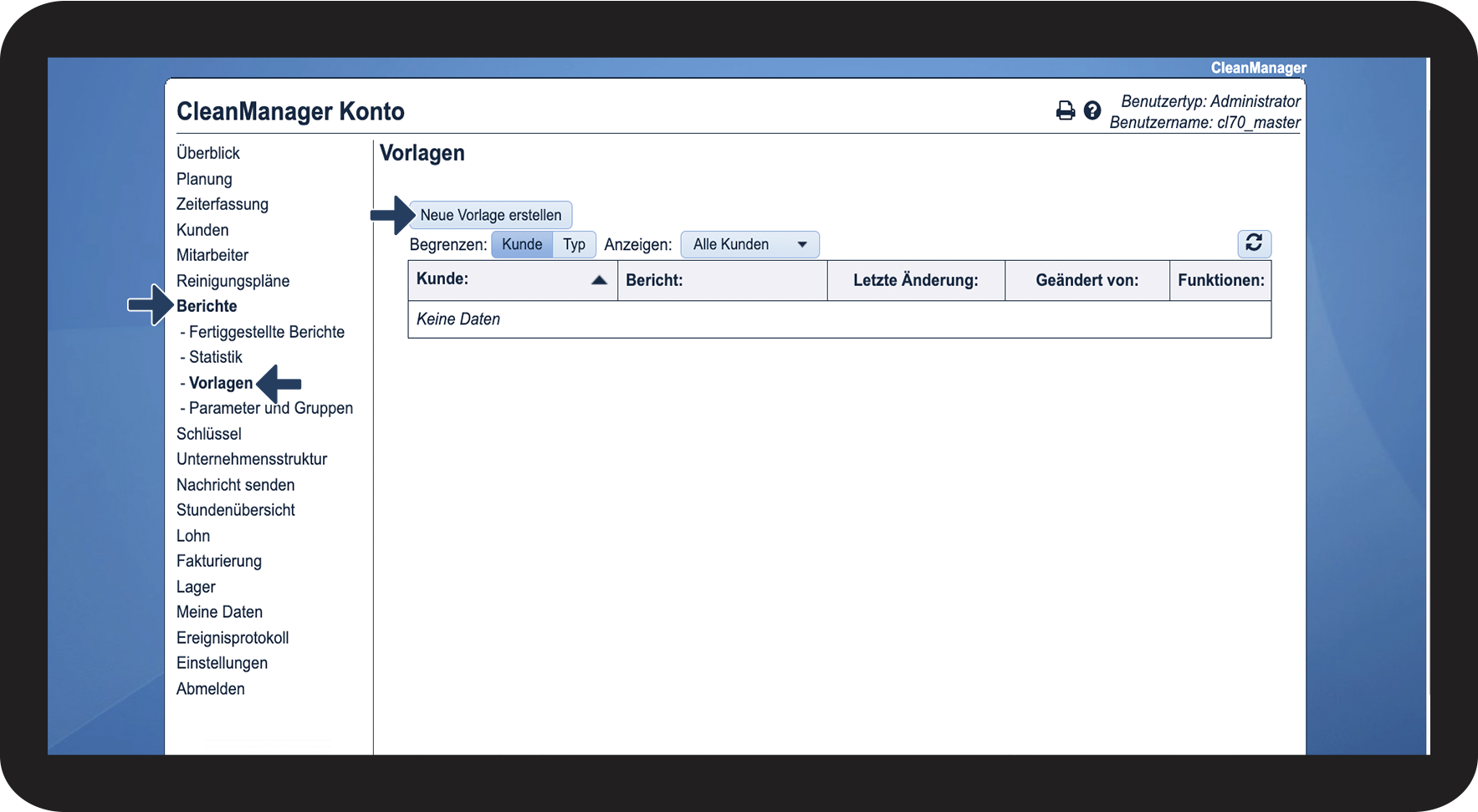The height and width of the screenshot is (812, 1478).
Task: Sort table by Letzte Änderung column
Action: click(x=915, y=280)
